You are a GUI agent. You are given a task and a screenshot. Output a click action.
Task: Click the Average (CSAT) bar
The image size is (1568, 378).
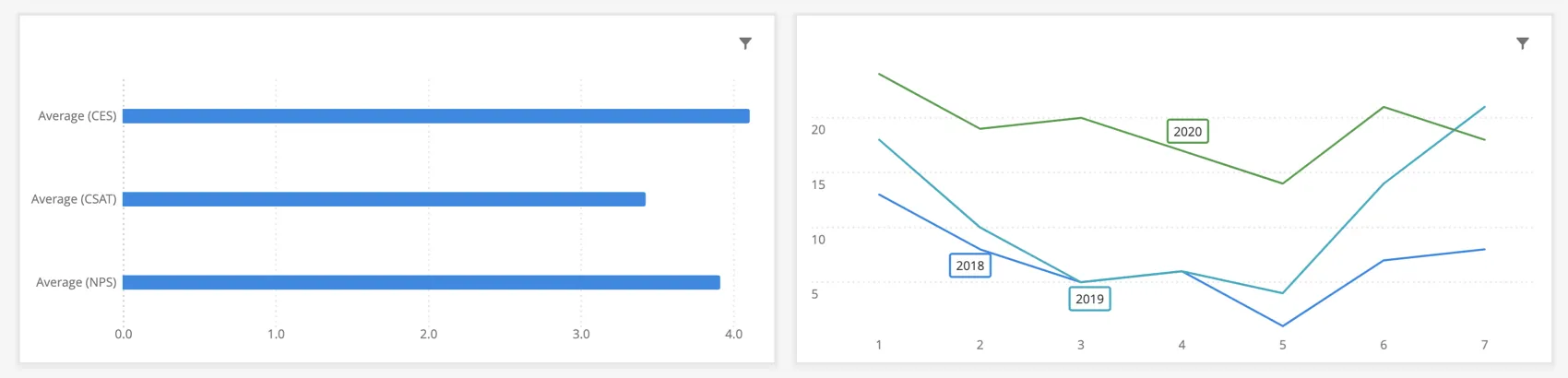click(384, 199)
